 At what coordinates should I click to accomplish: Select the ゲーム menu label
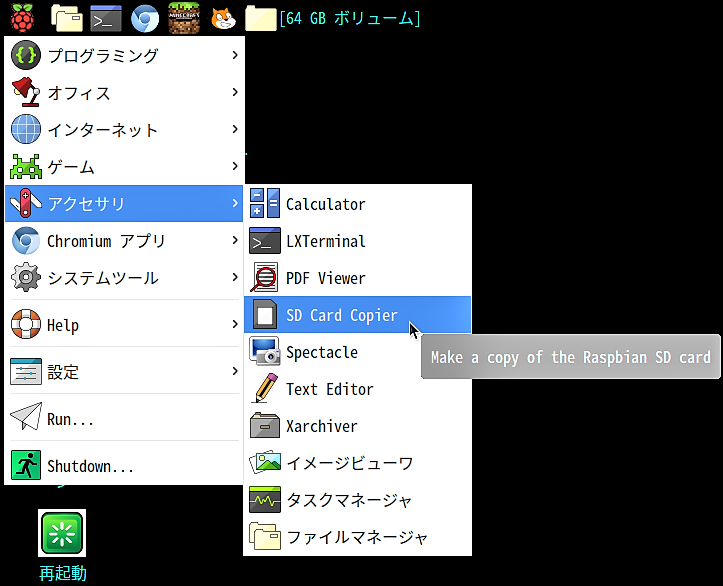pyautogui.click(x=71, y=166)
